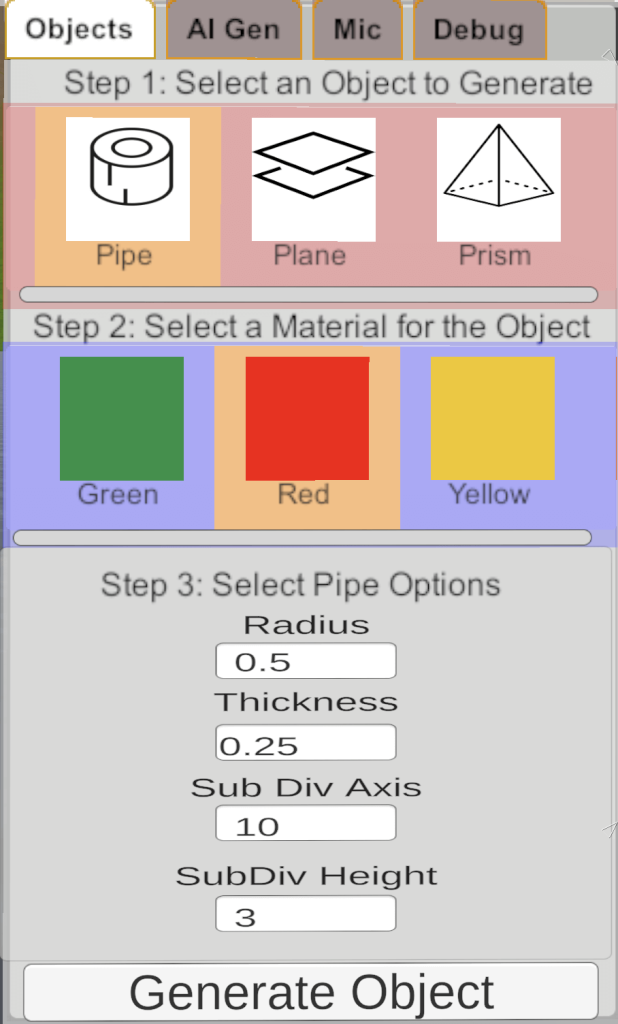Open the Debug tab
Image resolution: width=618 pixels, height=1024 pixels.
(x=480, y=30)
